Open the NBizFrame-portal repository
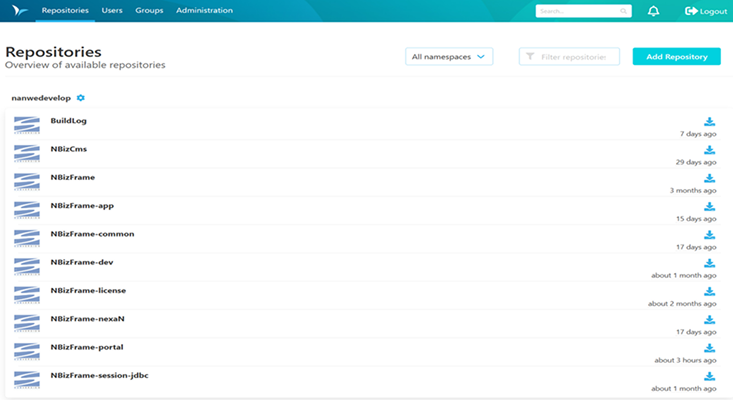This screenshot has width=733, height=400. [x=87, y=347]
